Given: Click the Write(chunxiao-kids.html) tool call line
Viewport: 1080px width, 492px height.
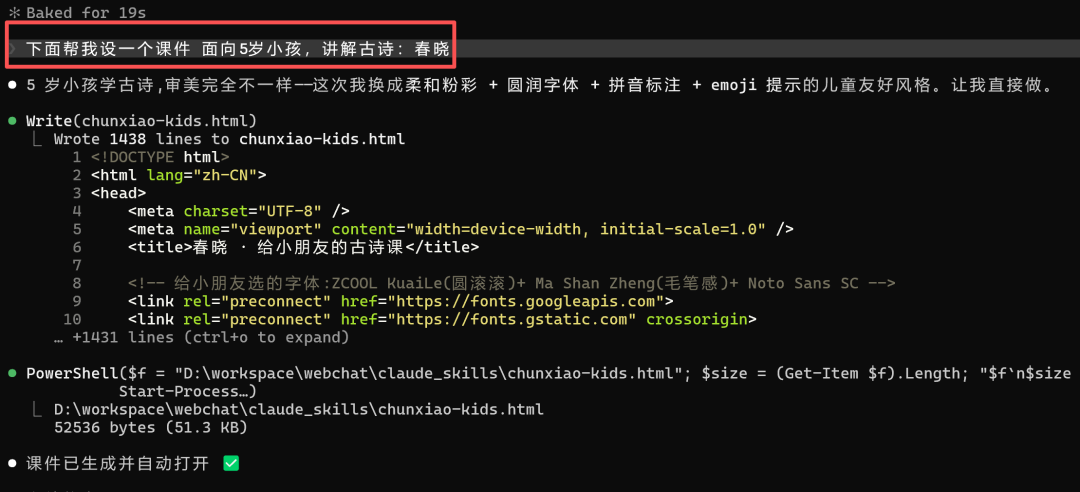Looking at the screenshot, I should 141,121.
